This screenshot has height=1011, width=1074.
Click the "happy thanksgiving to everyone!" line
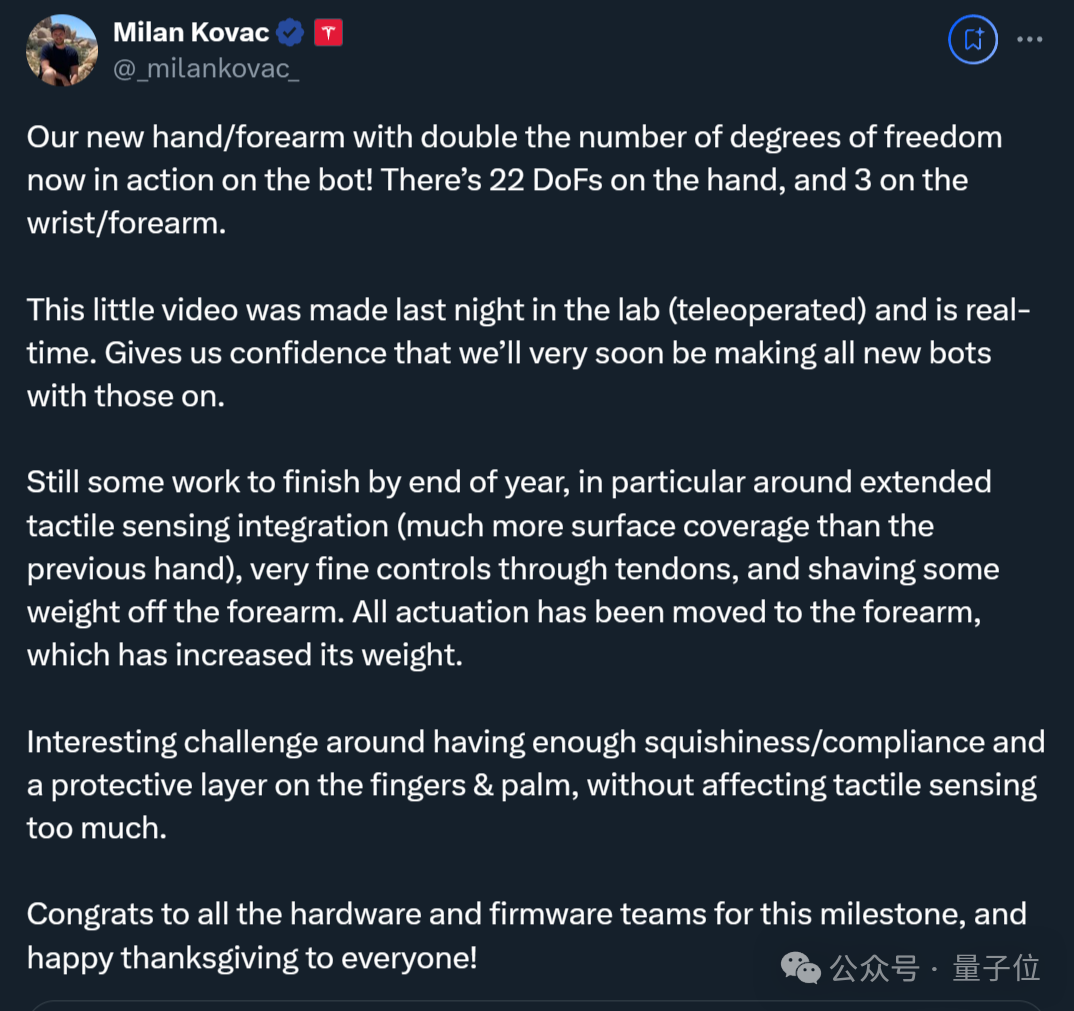(x=252, y=958)
